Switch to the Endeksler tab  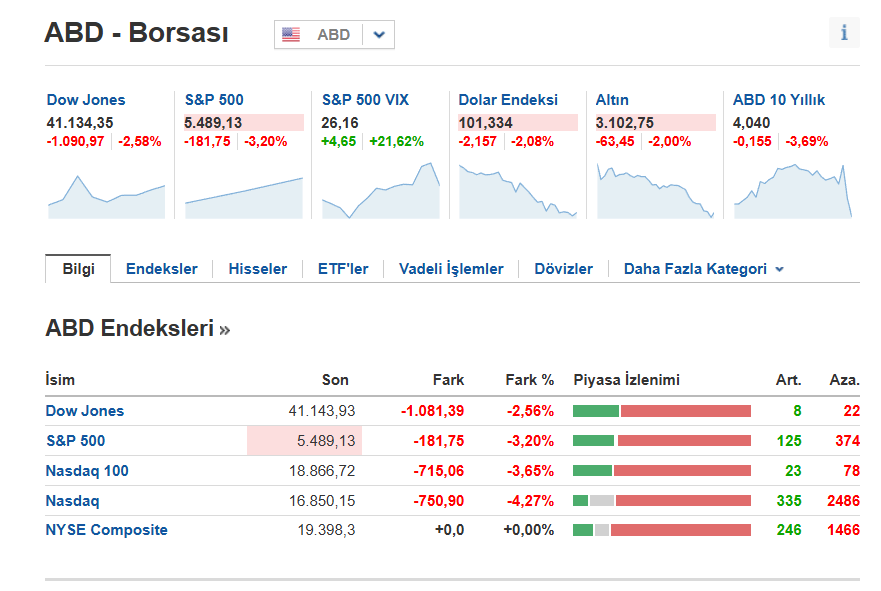pyautogui.click(x=161, y=269)
